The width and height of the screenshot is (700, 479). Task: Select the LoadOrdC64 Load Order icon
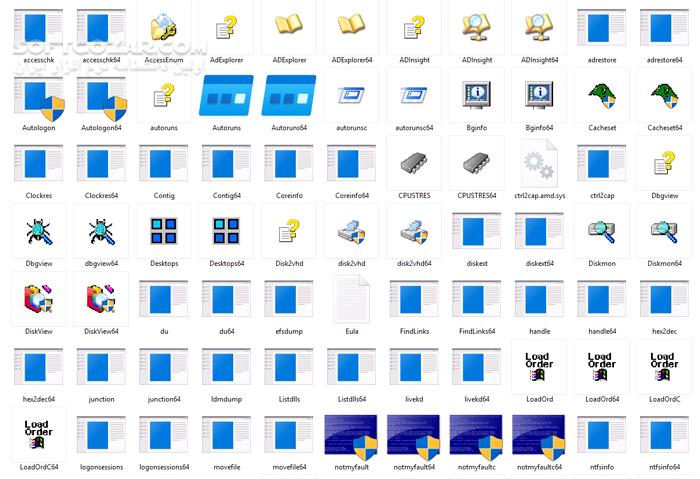pyautogui.click(x=39, y=434)
